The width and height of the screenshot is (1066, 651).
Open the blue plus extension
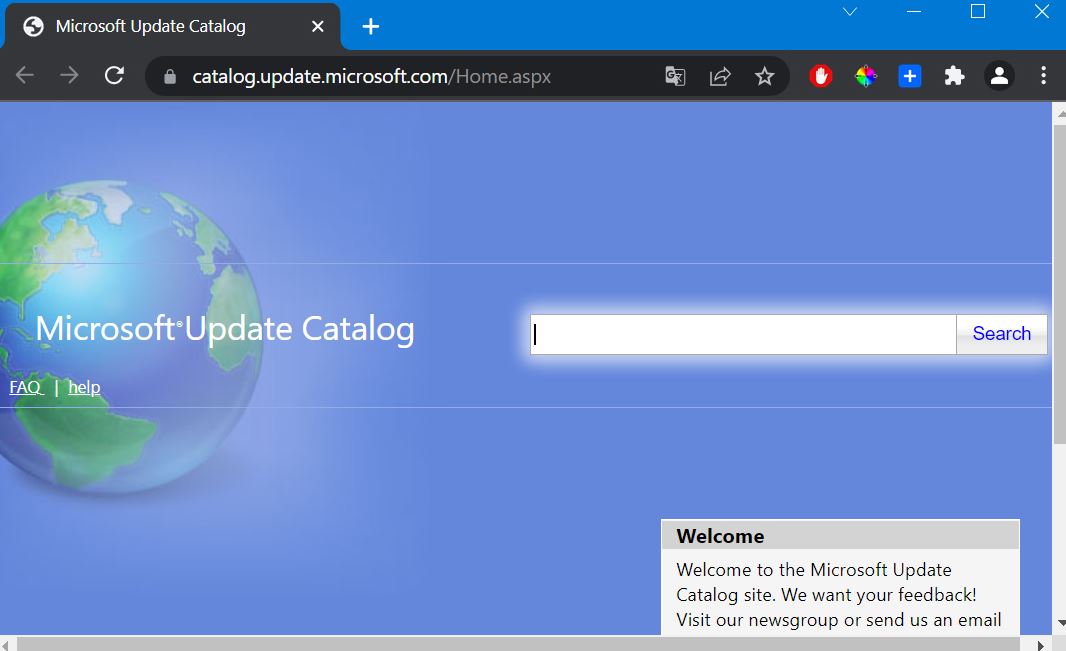tap(910, 76)
